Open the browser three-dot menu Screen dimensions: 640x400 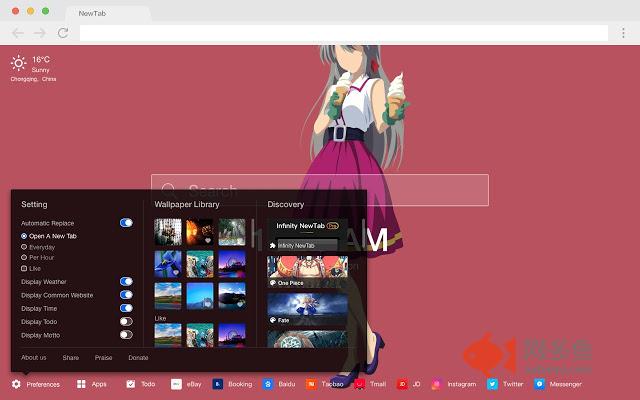click(x=624, y=33)
